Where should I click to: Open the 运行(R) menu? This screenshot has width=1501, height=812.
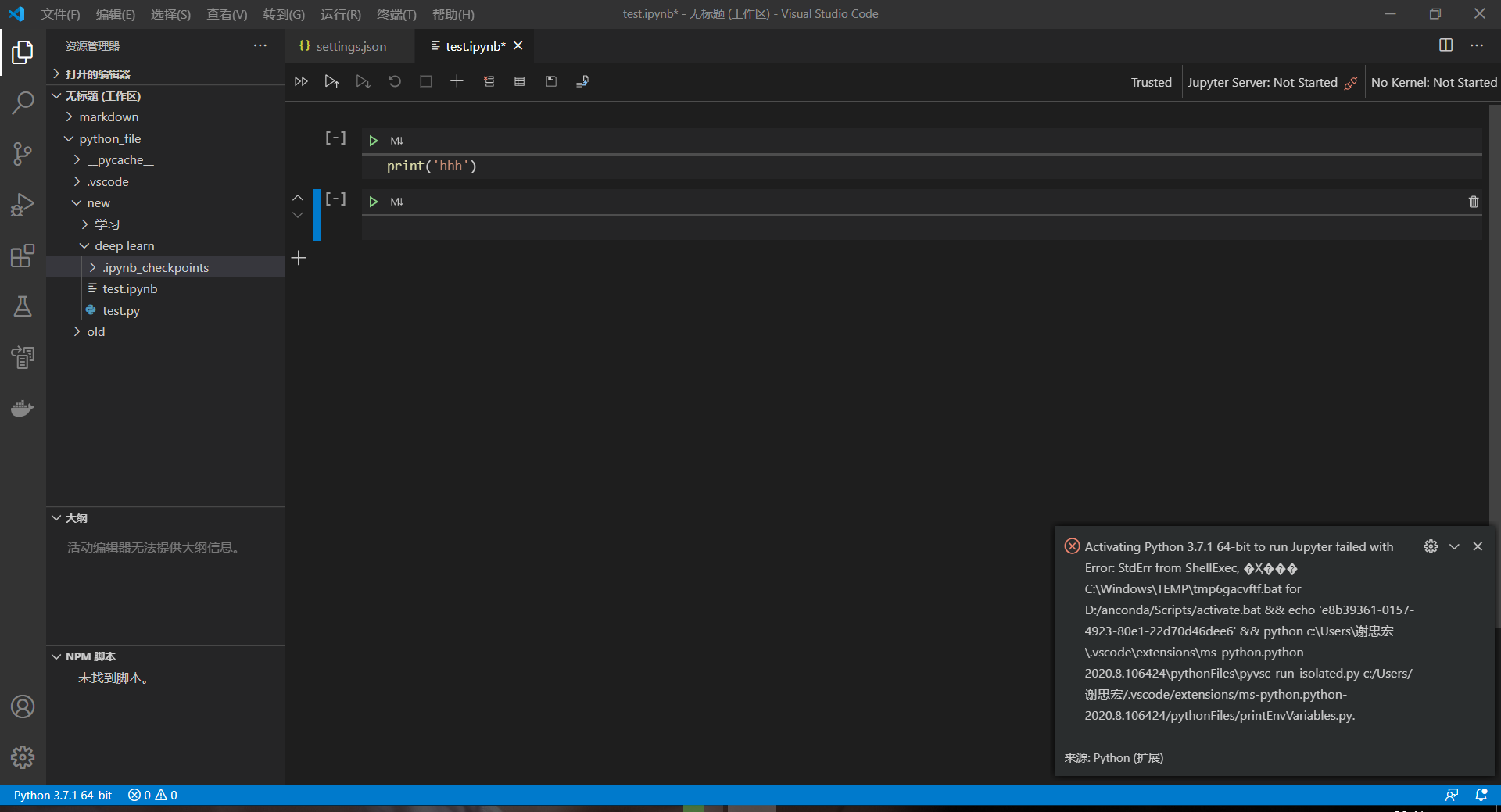pyautogui.click(x=340, y=14)
